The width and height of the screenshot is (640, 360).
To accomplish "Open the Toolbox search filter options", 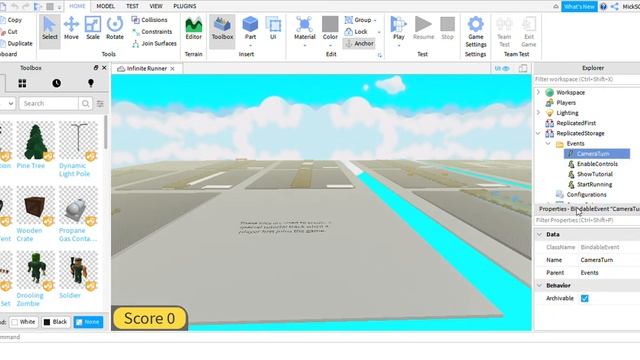I will pyautogui.click(x=100, y=104).
